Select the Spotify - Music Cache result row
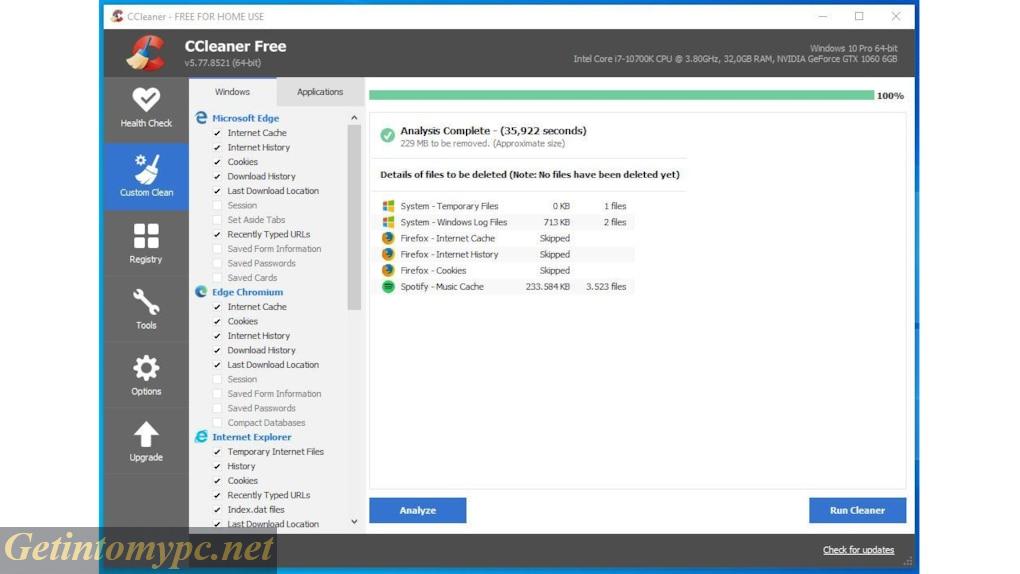This screenshot has height=574, width=1020. coord(505,286)
